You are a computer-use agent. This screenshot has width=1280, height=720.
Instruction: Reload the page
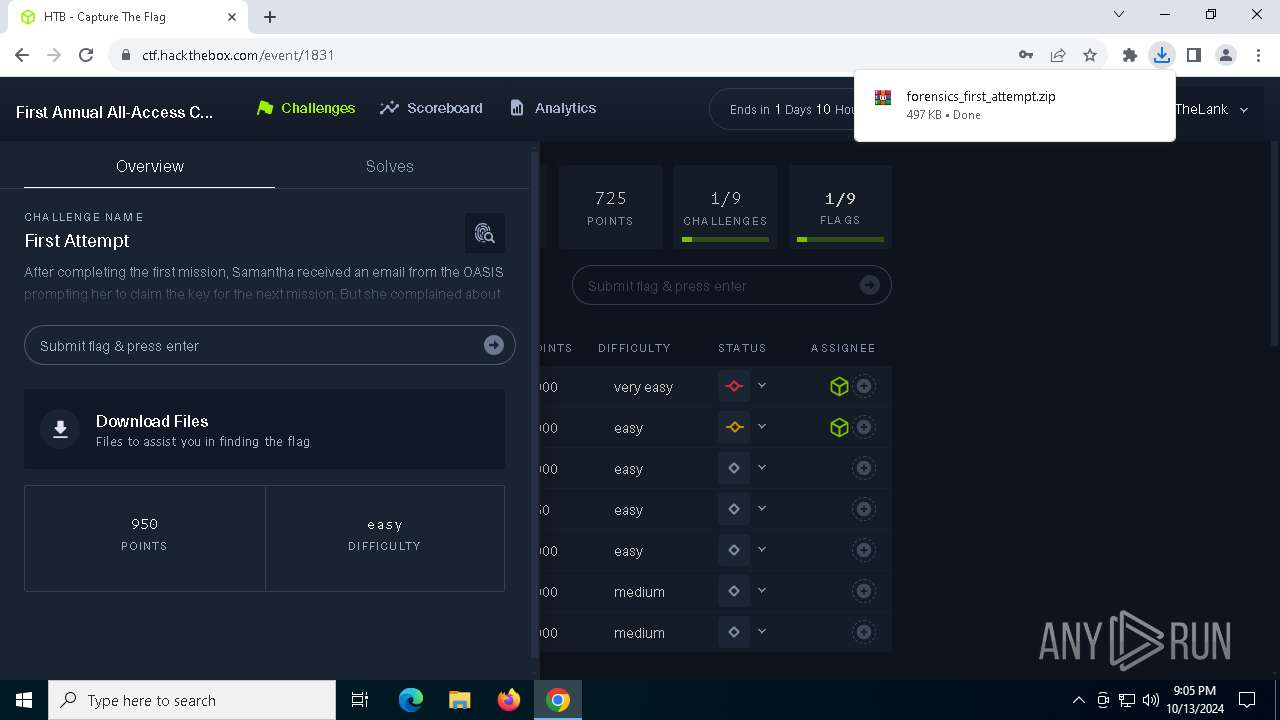86,55
